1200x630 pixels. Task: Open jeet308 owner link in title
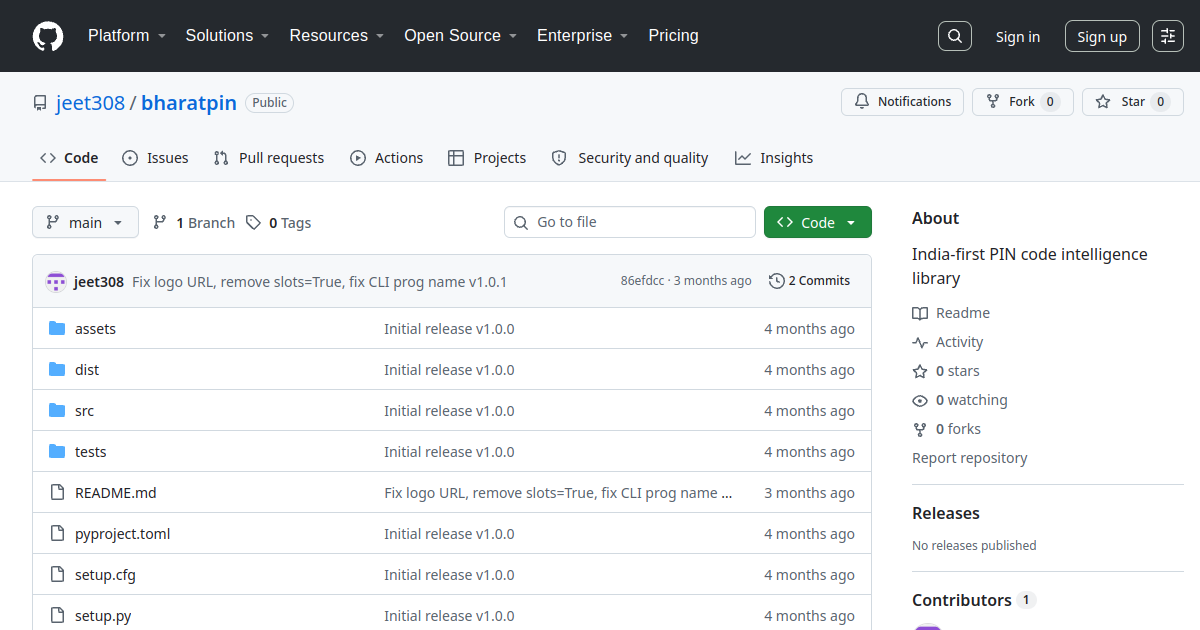(89, 103)
